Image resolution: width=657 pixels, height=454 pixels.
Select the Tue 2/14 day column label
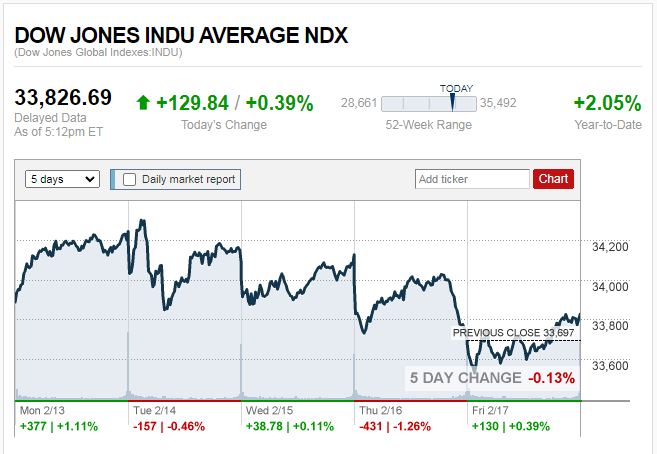[x=153, y=409]
